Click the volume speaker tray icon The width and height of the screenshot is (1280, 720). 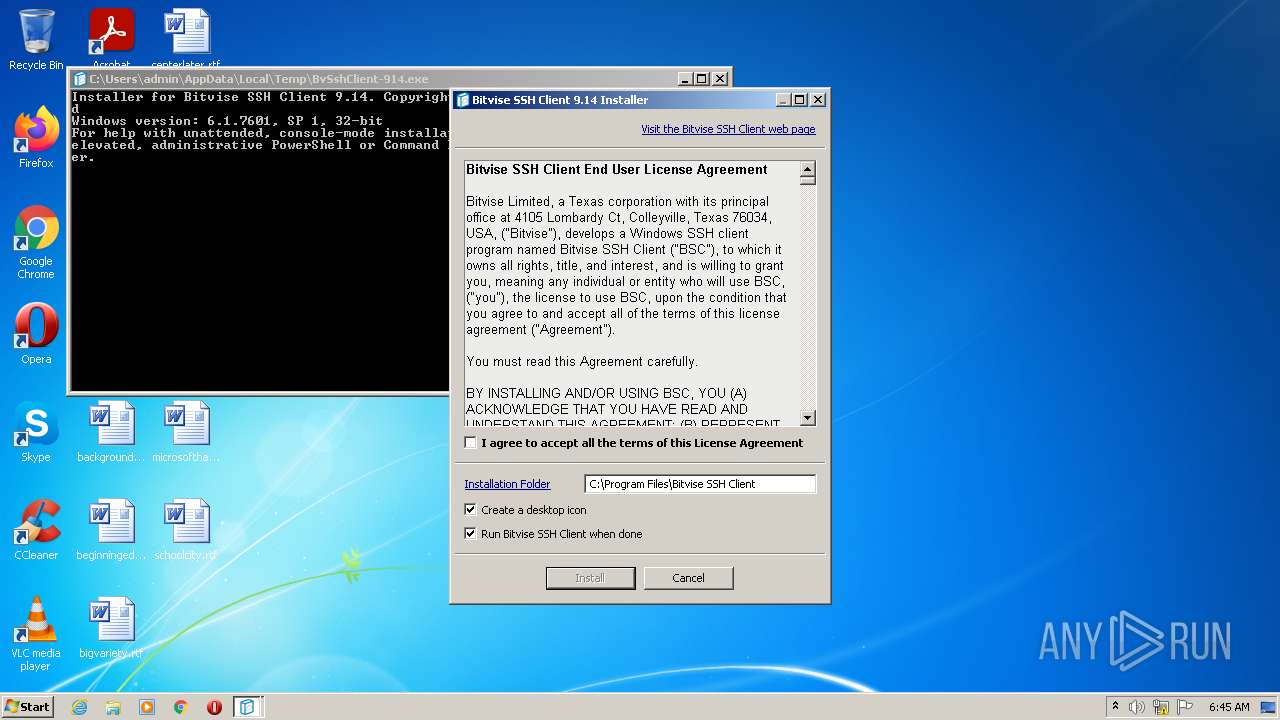[x=1137, y=707]
